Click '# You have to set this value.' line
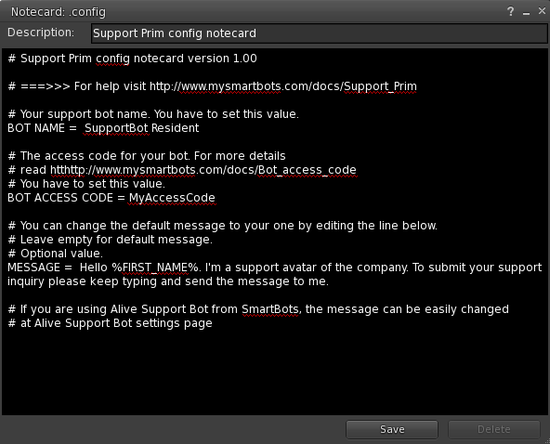550x444 pixels. point(86,184)
